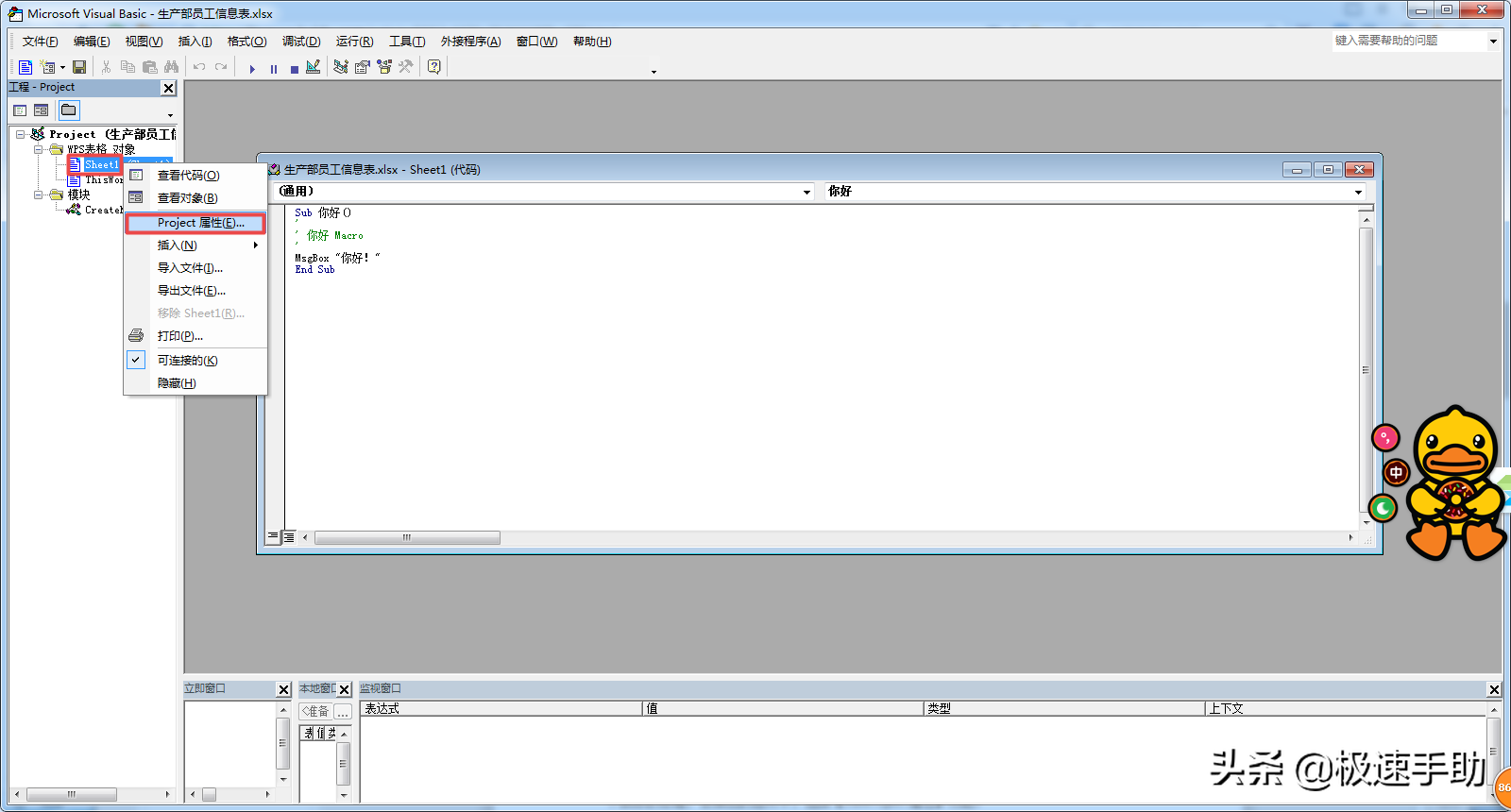Open the Properties Window toolbar icon

tap(363, 67)
